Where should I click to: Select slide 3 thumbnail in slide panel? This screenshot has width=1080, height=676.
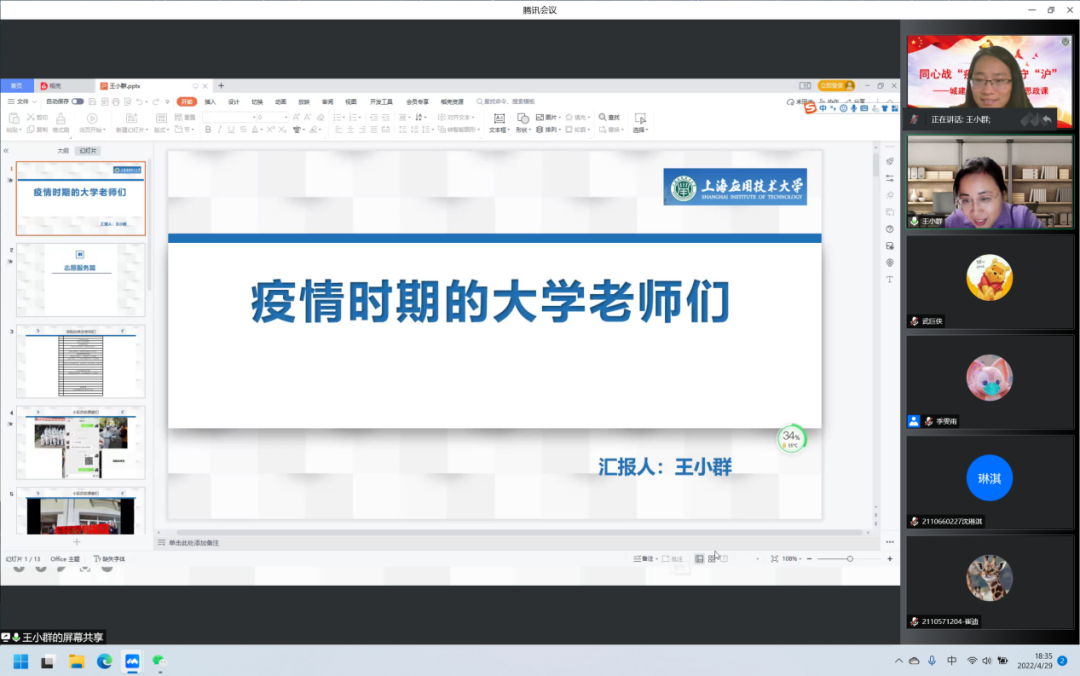click(80, 360)
